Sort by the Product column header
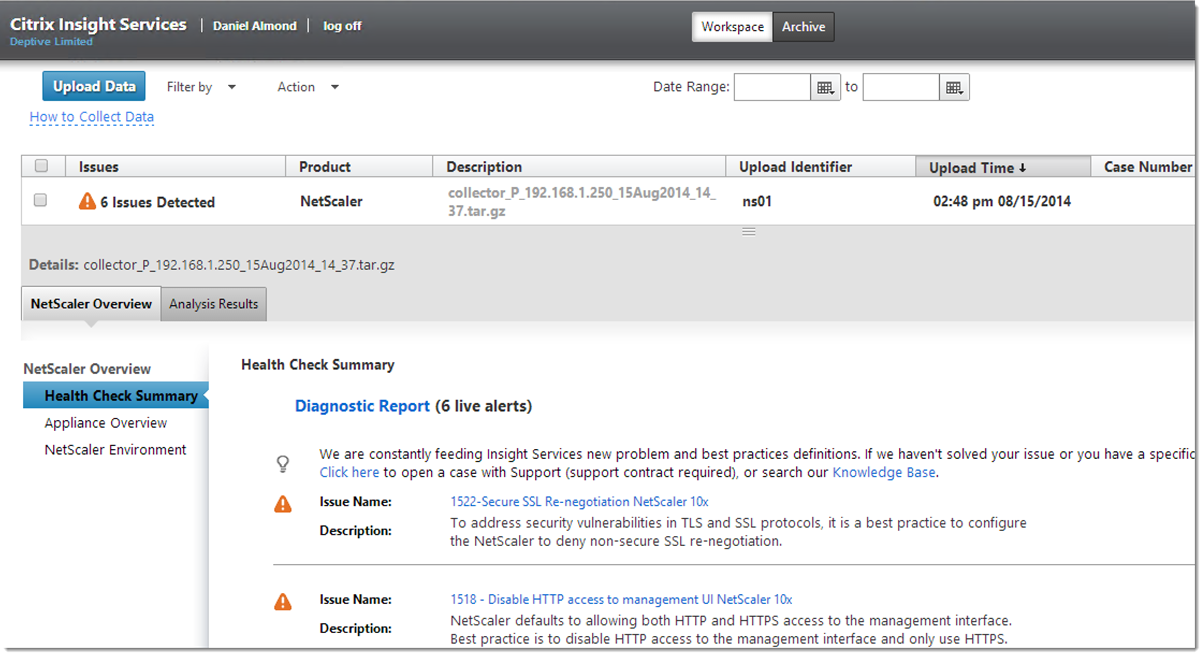This screenshot has width=1203, height=656. [x=359, y=167]
